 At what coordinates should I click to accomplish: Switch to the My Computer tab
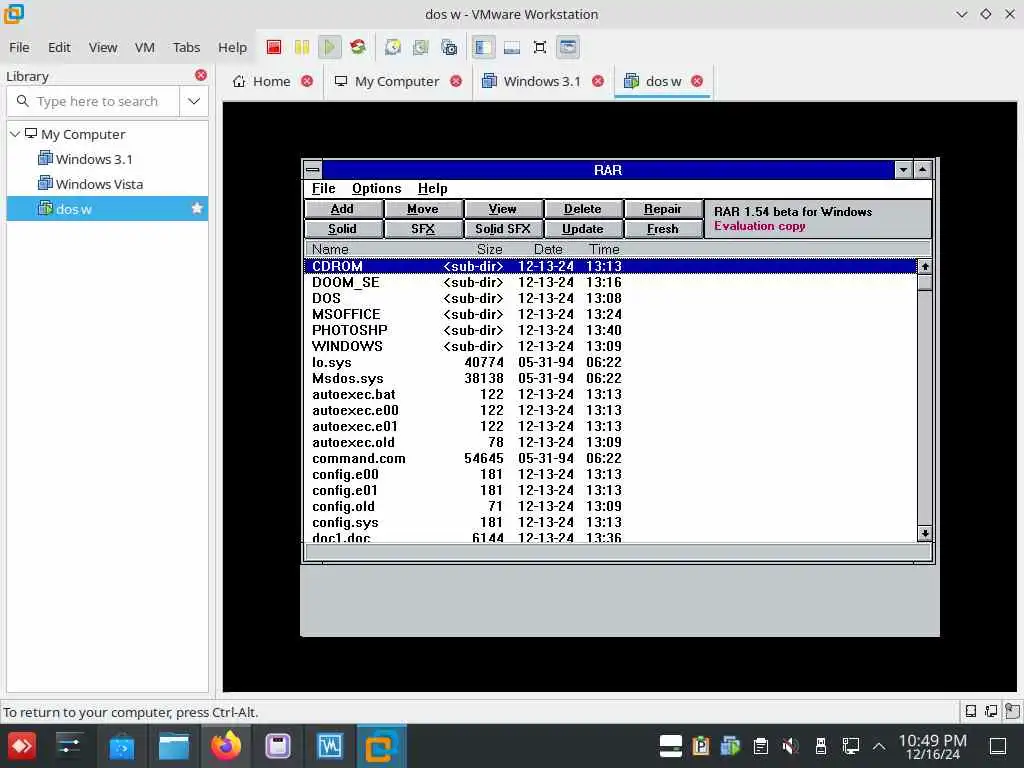tap(387, 81)
